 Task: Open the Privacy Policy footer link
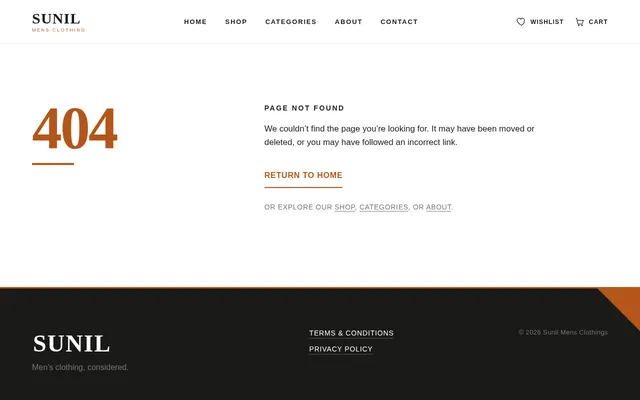(340, 349)
